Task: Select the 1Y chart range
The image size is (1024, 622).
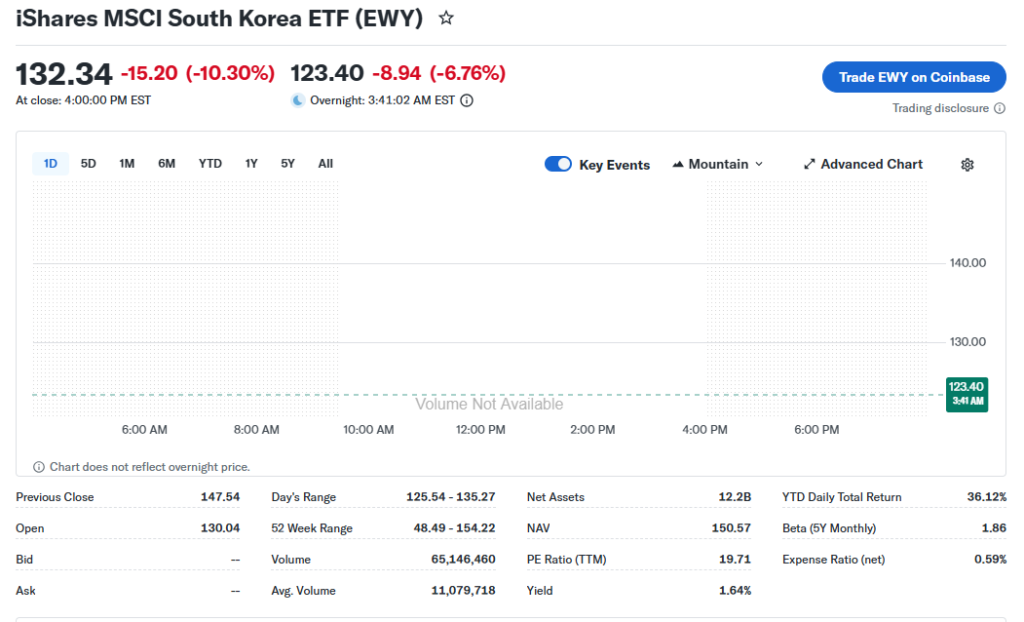Action: coord(251,164)
